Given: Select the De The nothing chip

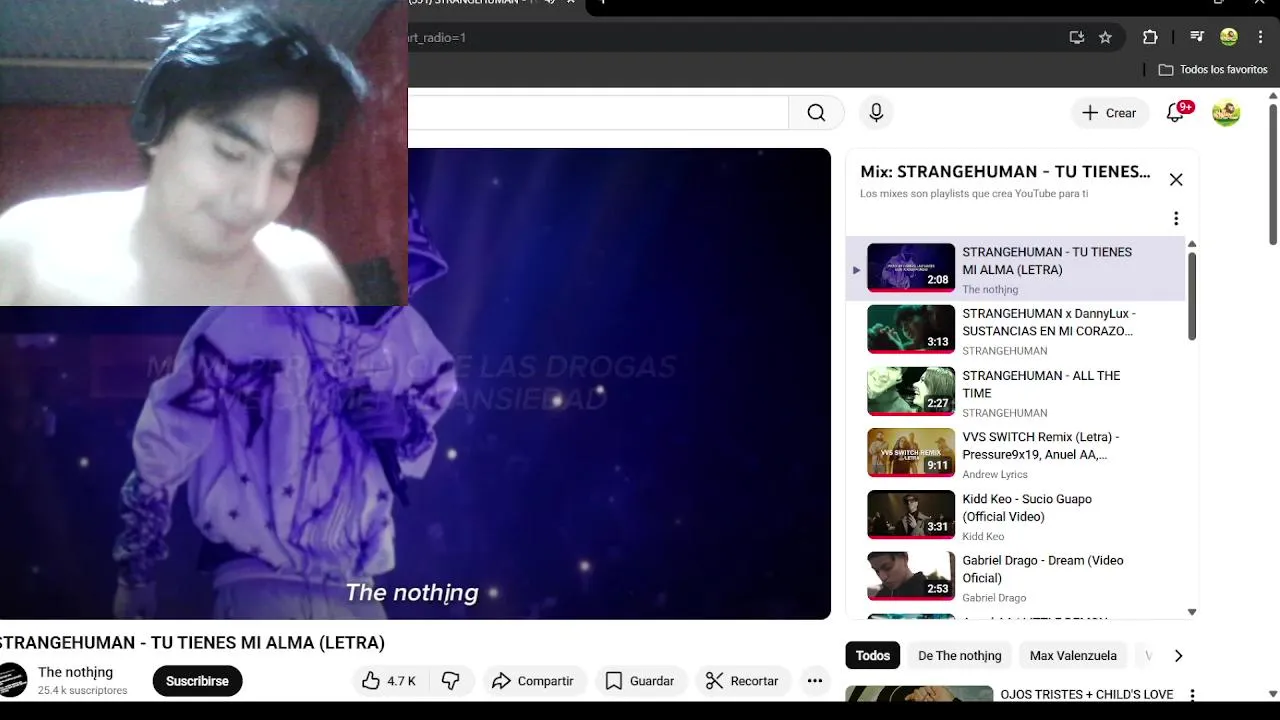Looking at the screenshot, I should pos(959,656).
